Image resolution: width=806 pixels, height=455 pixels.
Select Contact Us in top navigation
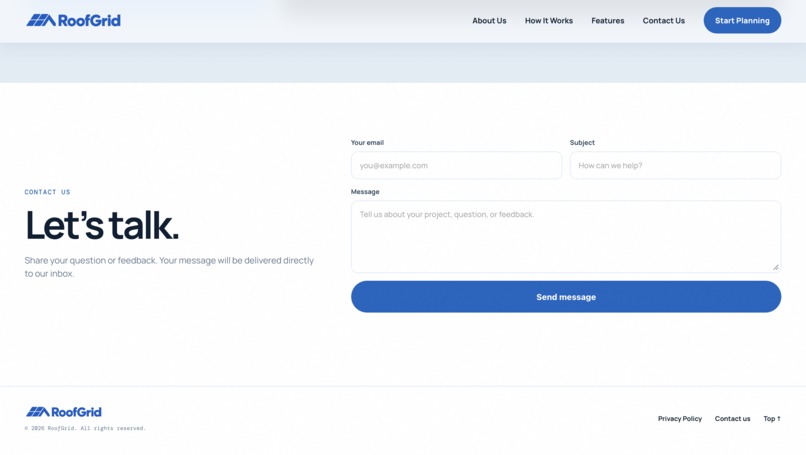[664, 21]
